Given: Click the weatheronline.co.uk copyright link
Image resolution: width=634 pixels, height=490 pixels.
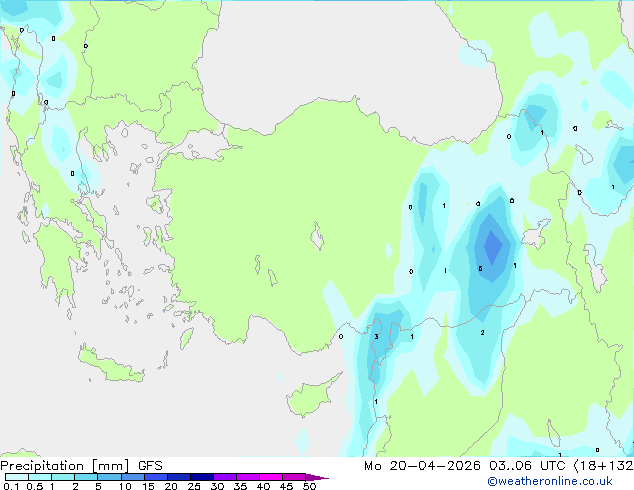Looking at the screenshot, I should pos(550,481).
